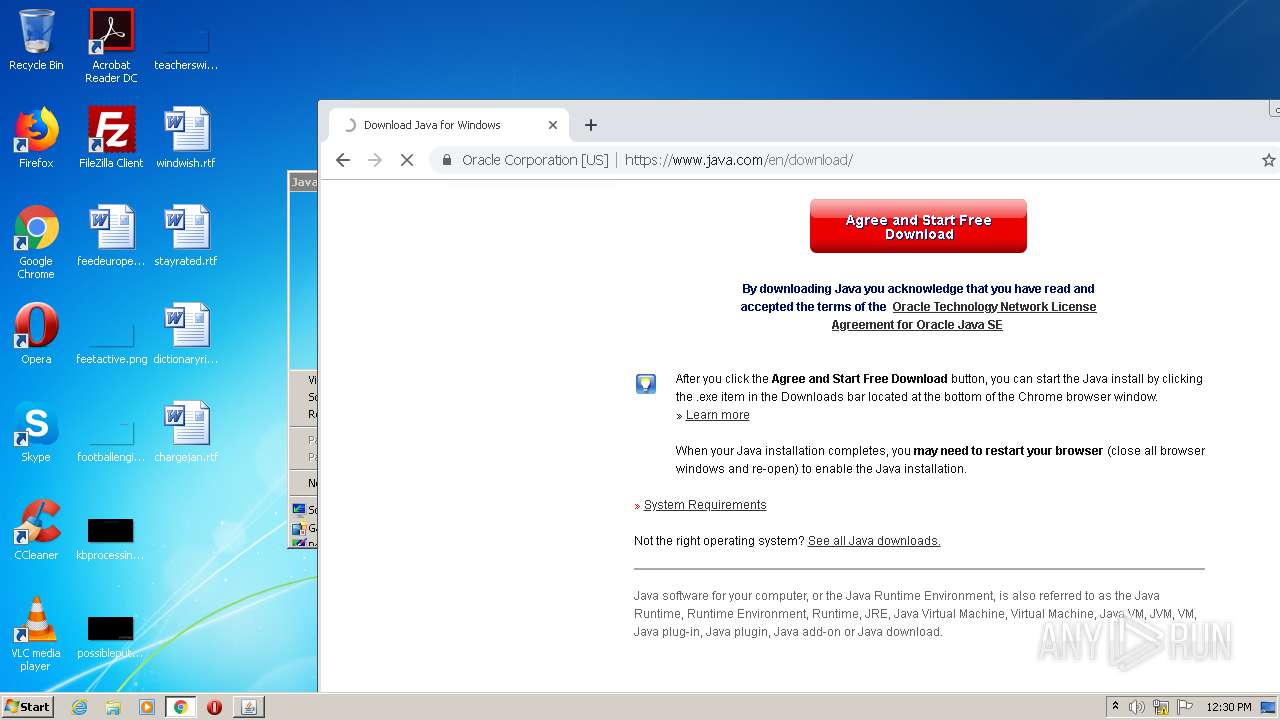Click Oracle Corporation [US] certificate label

[535, 160]
